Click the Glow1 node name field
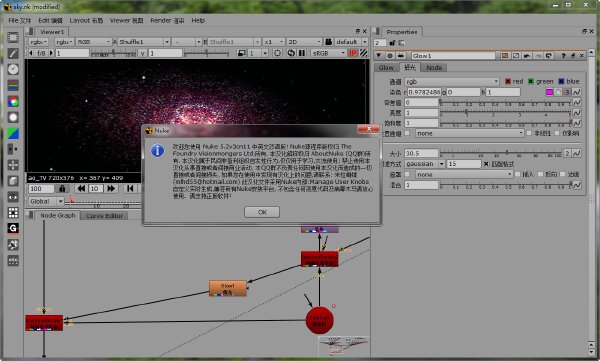 pyautogui.click(x=453, y=56)
